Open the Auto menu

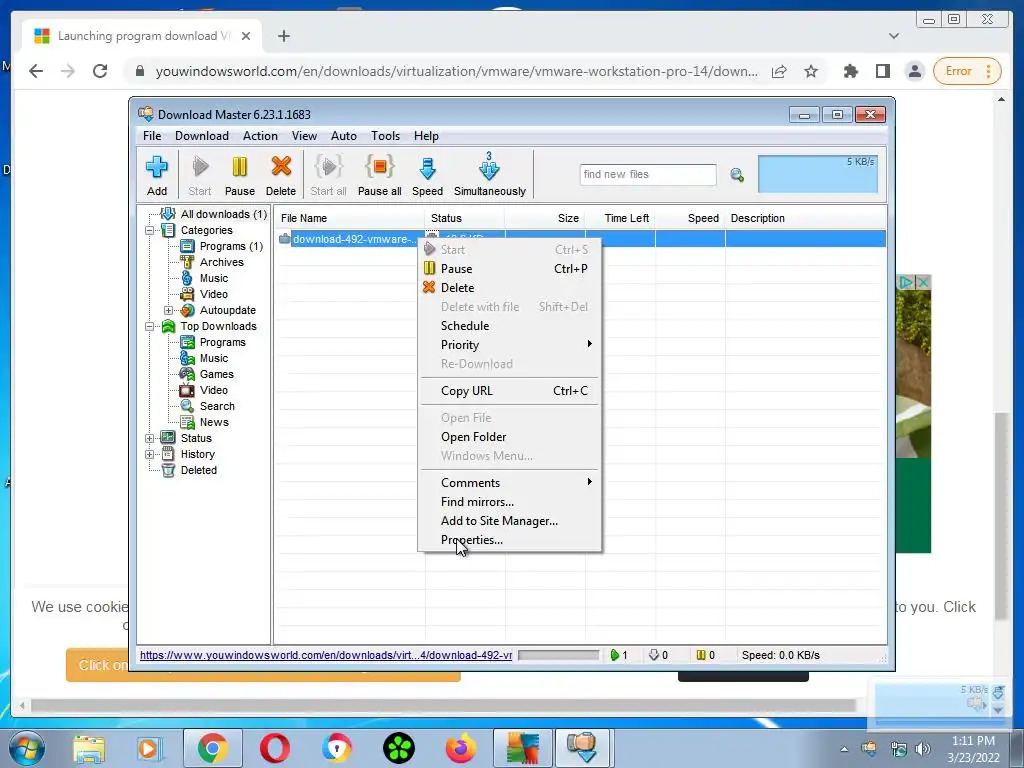tap(344, 136)
